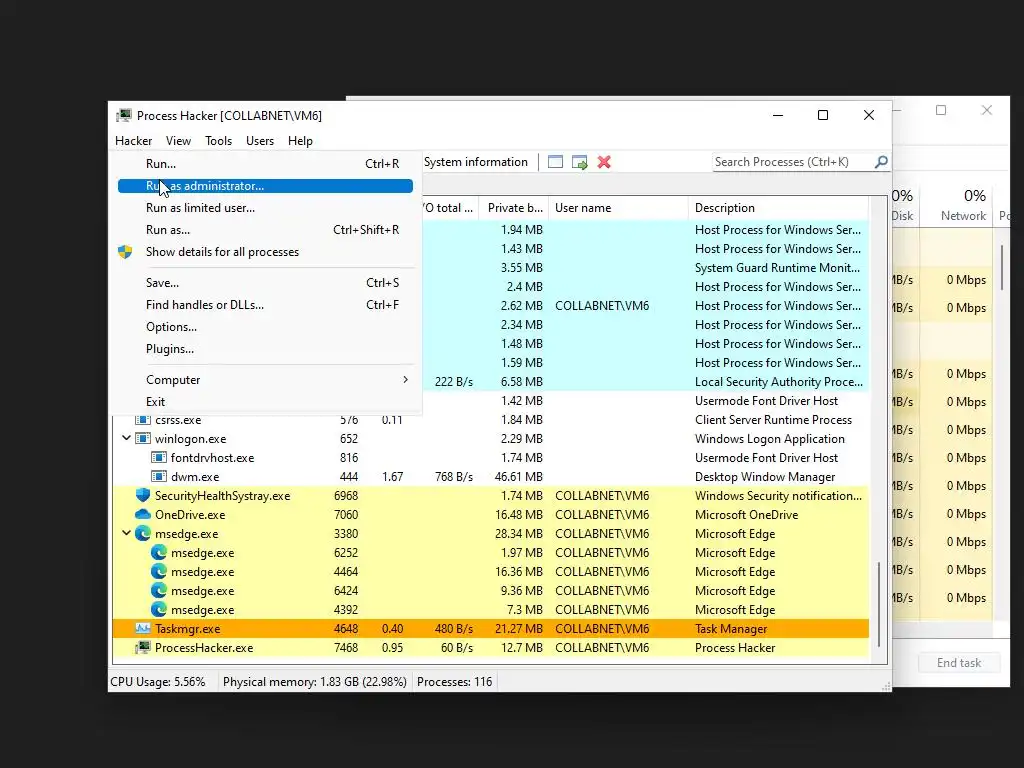Screen dimensions: 1024x768
Task: Sort by the I/O total column header
Action: pyautogui.click(x=450, y=208)
